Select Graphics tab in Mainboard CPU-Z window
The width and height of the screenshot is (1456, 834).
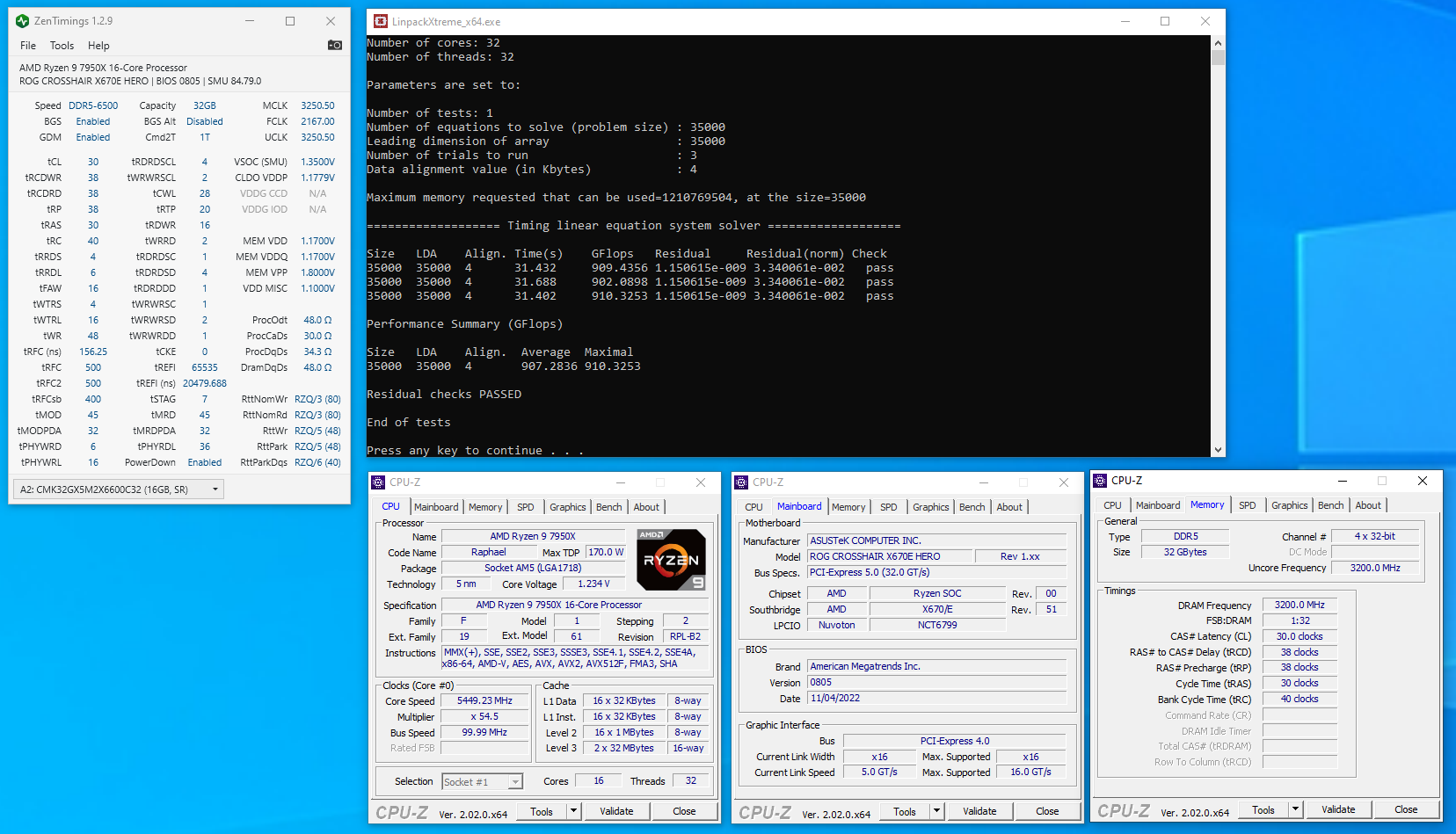click(931, 507)
